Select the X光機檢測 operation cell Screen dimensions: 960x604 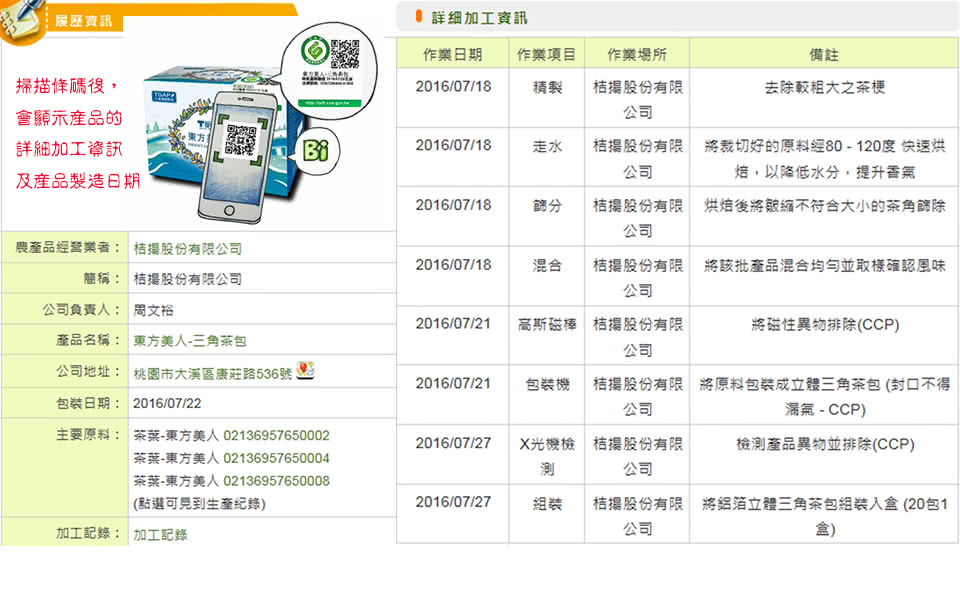coord(547,456)
